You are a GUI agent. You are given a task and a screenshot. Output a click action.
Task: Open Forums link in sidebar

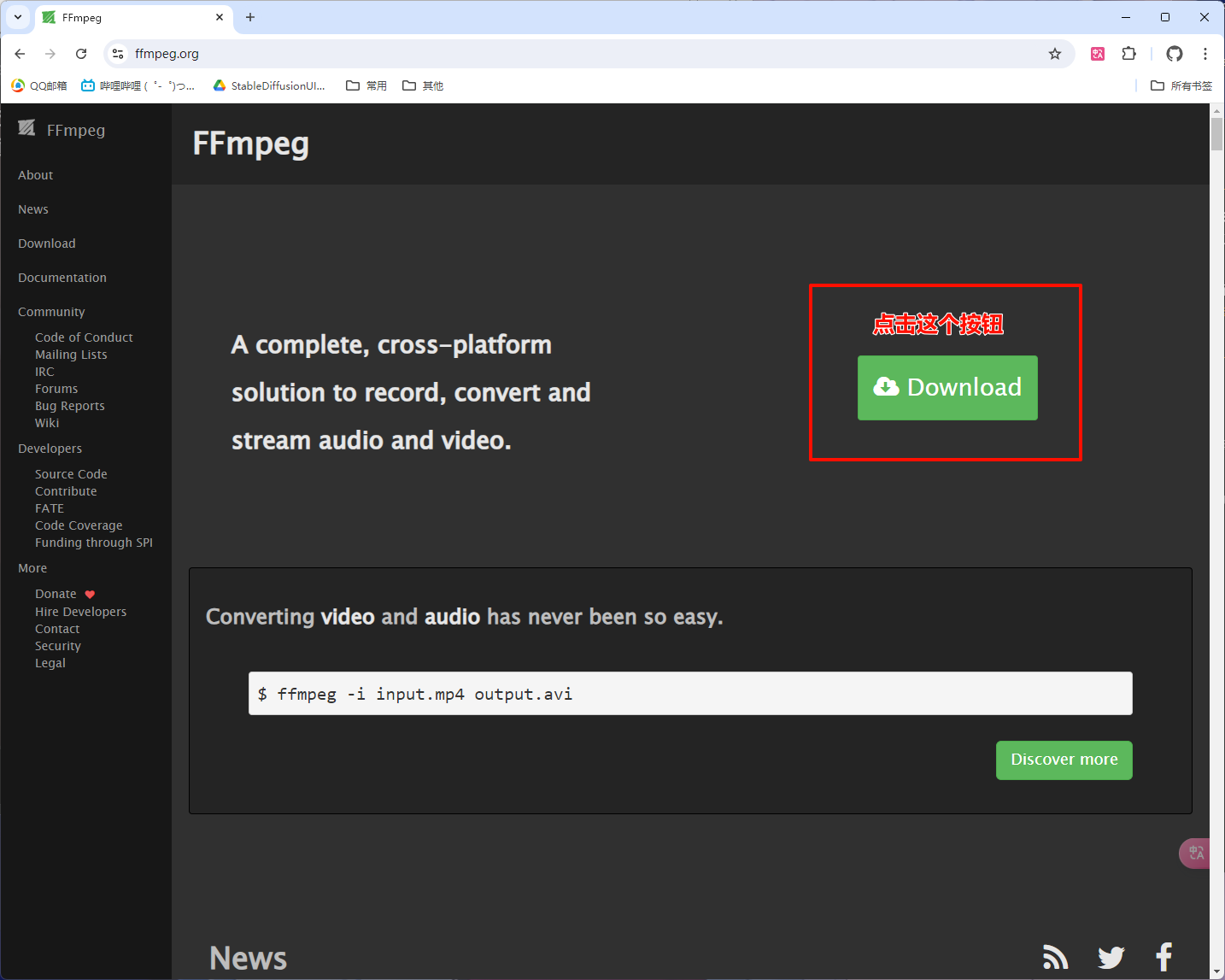pos(56,389)
